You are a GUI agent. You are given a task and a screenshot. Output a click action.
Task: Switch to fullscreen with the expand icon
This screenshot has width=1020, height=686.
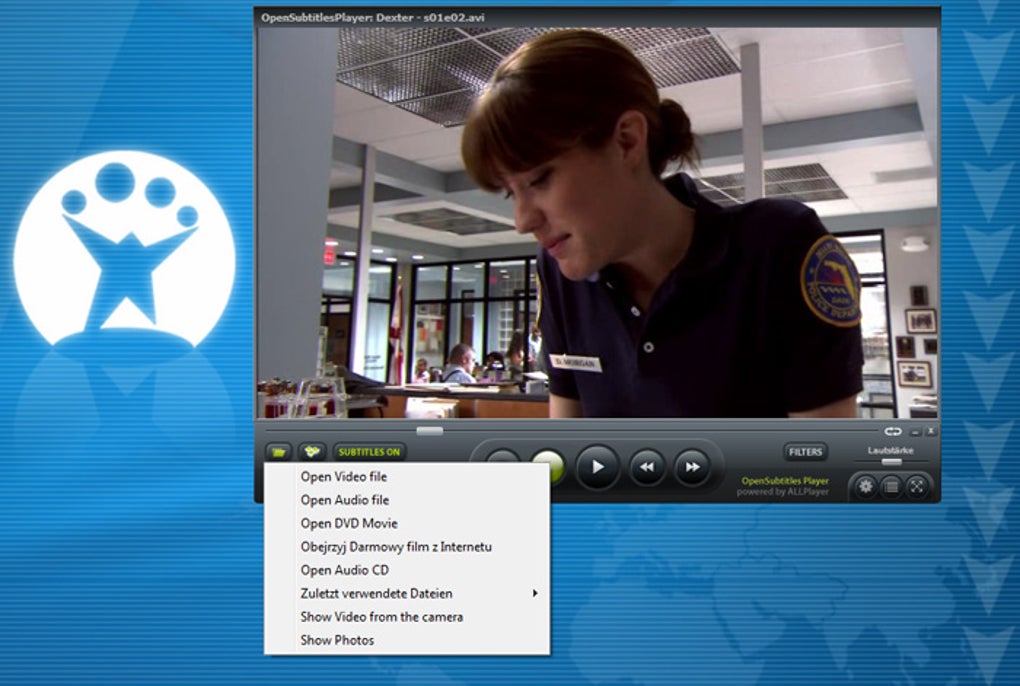917,486
